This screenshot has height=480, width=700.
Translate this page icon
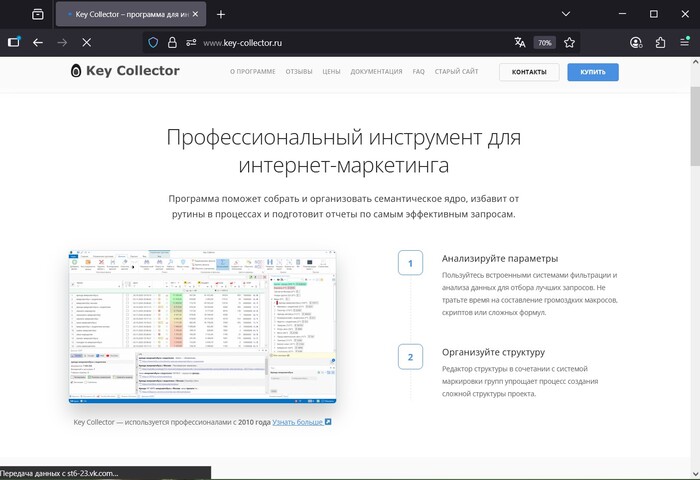point(520,42)
